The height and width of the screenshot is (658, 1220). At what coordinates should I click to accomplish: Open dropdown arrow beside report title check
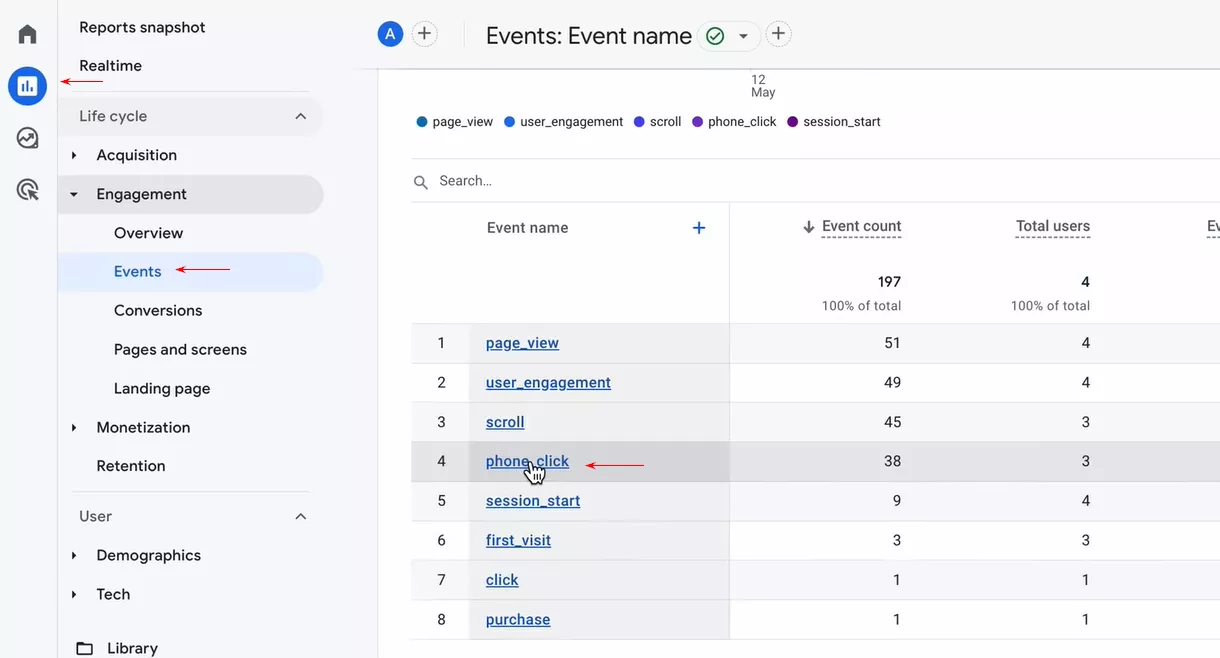pyautogui.click(x=743, y=36)
